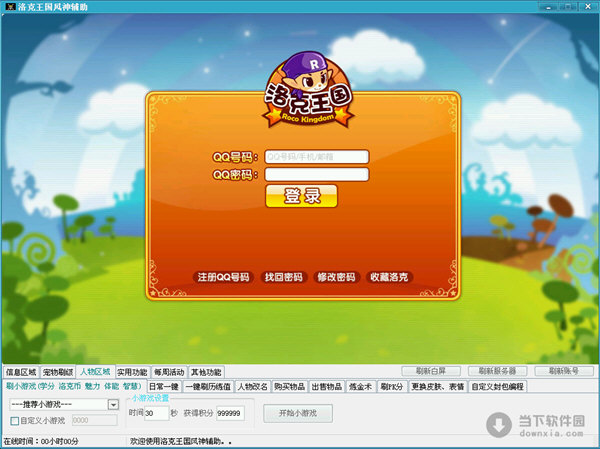The height and width of the screenshot is (449, 600).
Task: Go to the 实用功能 tab
Action: coord(132,372)
